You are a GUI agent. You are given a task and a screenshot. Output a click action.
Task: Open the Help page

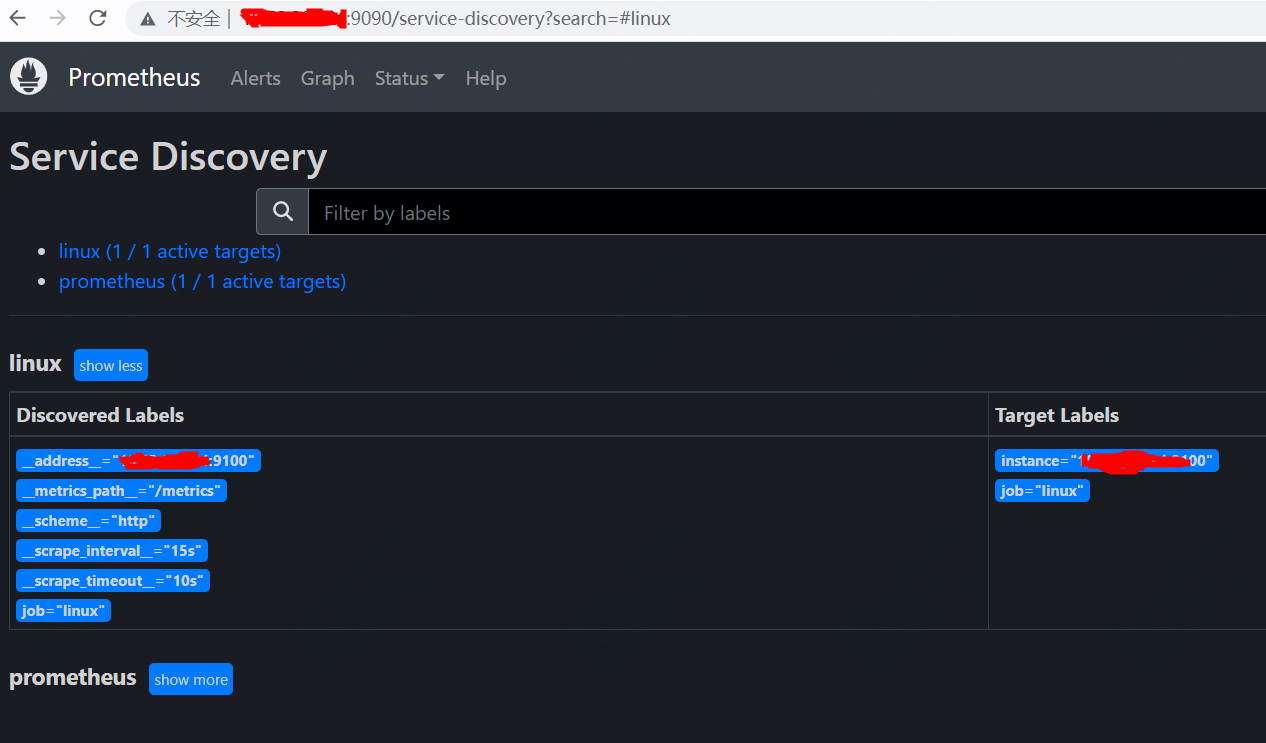point(485,78)
